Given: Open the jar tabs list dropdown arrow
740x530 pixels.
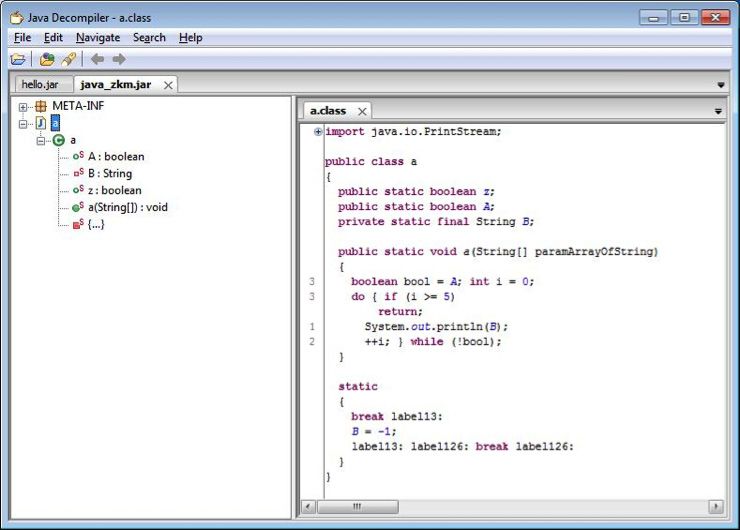Looking at the screenshot, I should (721, 85).
